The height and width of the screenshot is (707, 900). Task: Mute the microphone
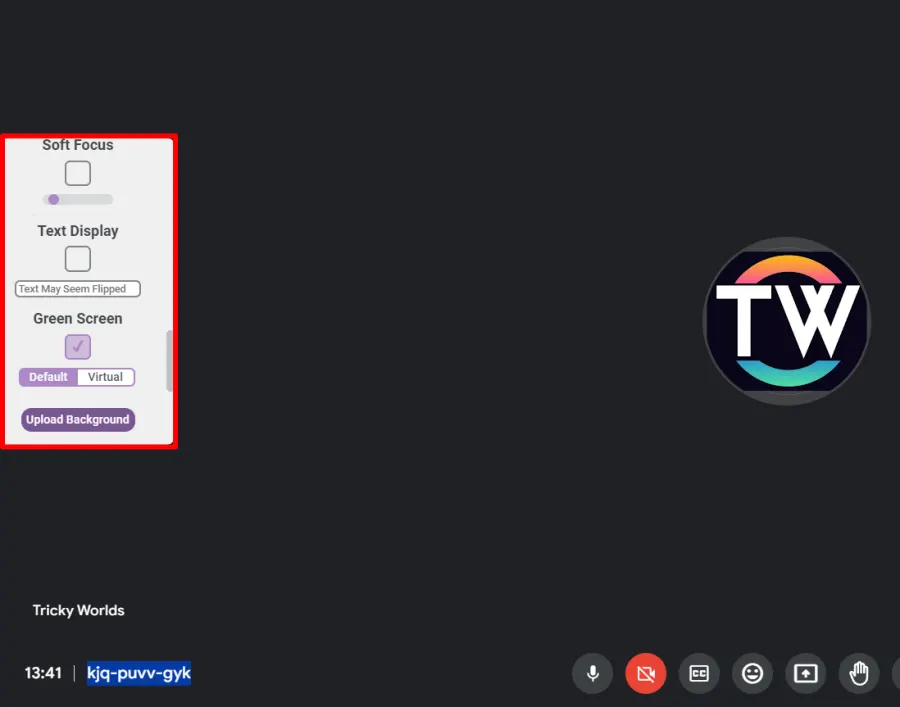click(x=592, y=673)
